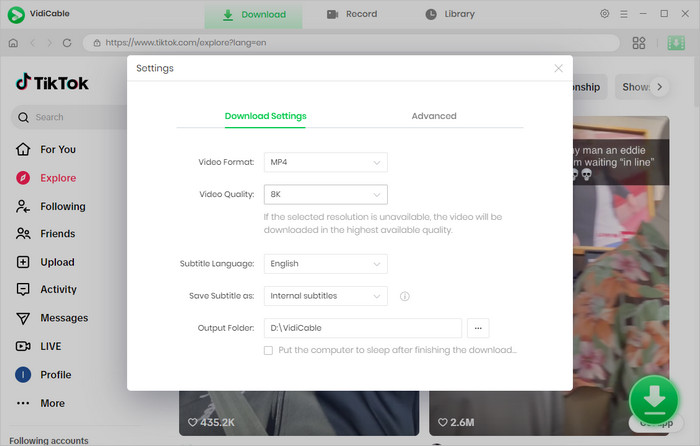Open LIVE in TikTok sidebar

coord(38,346)
